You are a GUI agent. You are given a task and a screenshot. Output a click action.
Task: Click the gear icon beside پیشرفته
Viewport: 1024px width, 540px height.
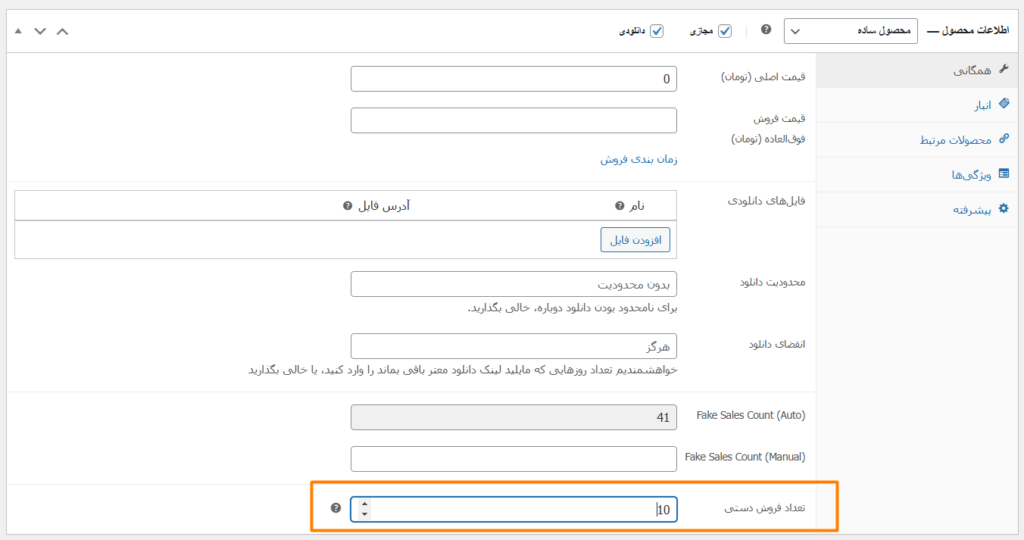click(x=1004, y=208)
